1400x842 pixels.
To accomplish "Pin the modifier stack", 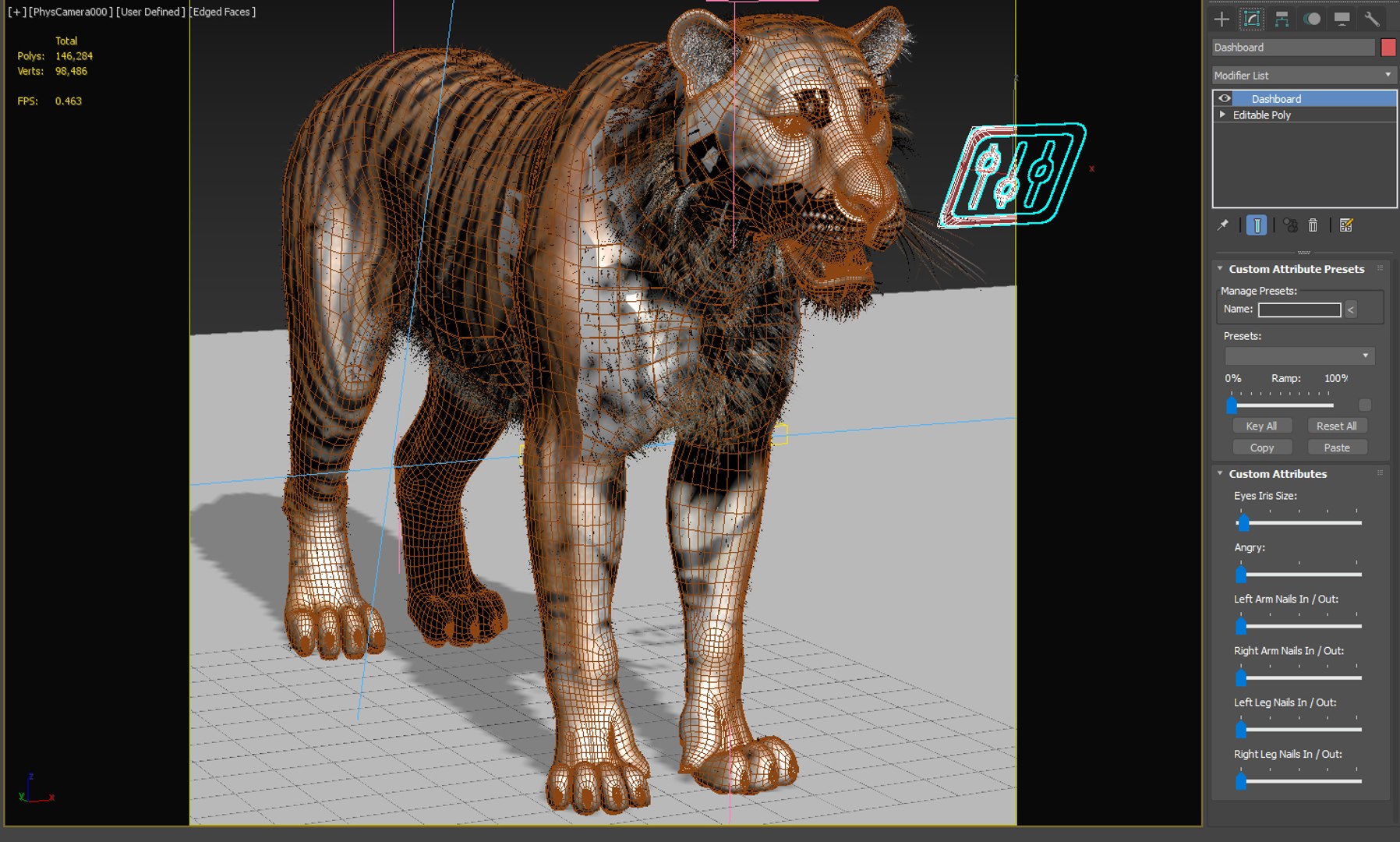I will 1224,226.
